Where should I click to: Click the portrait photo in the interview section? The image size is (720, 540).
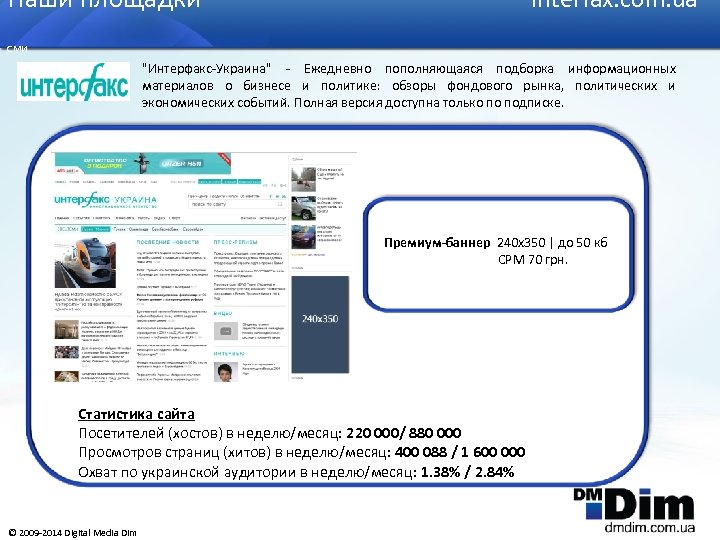pyautogui.click(x=226, y=372)
